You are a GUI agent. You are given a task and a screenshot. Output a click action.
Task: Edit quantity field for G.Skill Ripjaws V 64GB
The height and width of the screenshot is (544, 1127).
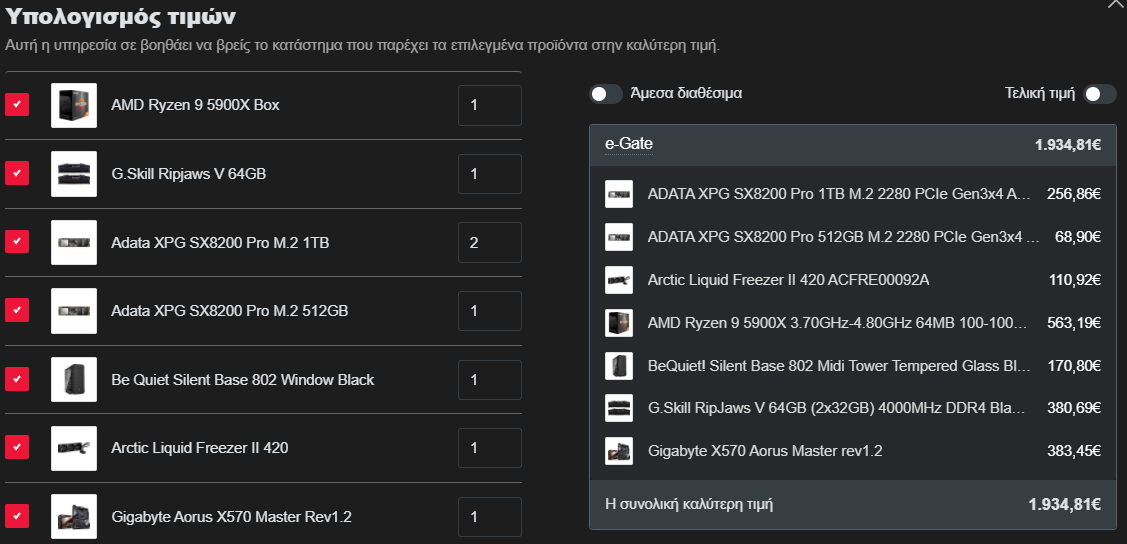[490, 173]
